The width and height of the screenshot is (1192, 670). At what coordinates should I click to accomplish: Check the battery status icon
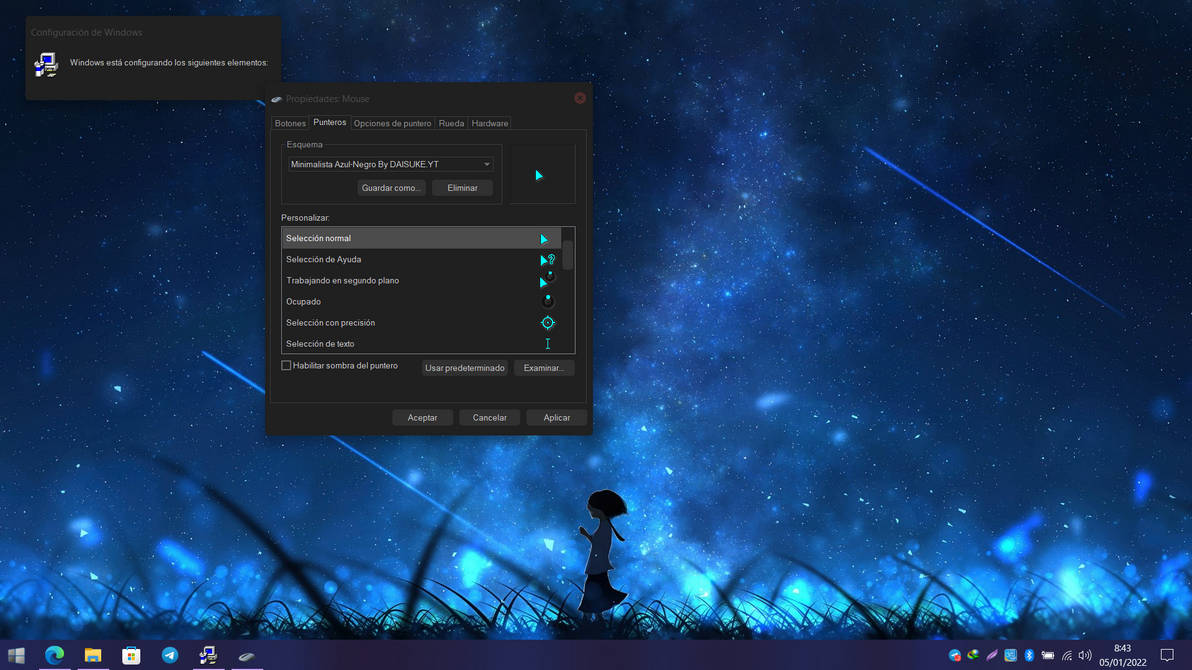pos(1048,655)
